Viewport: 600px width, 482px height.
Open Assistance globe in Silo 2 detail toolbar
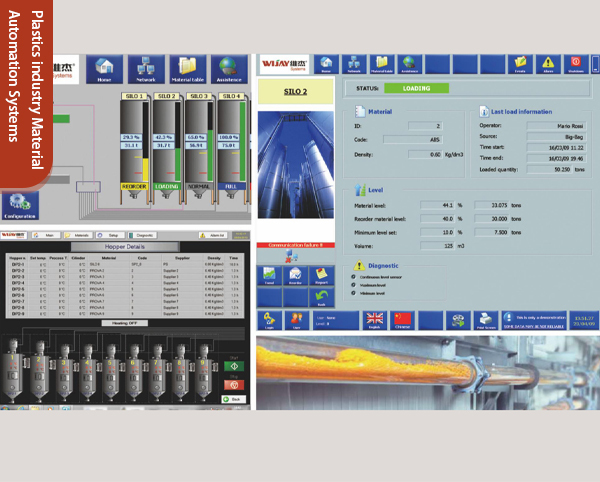tap(409, 64)
